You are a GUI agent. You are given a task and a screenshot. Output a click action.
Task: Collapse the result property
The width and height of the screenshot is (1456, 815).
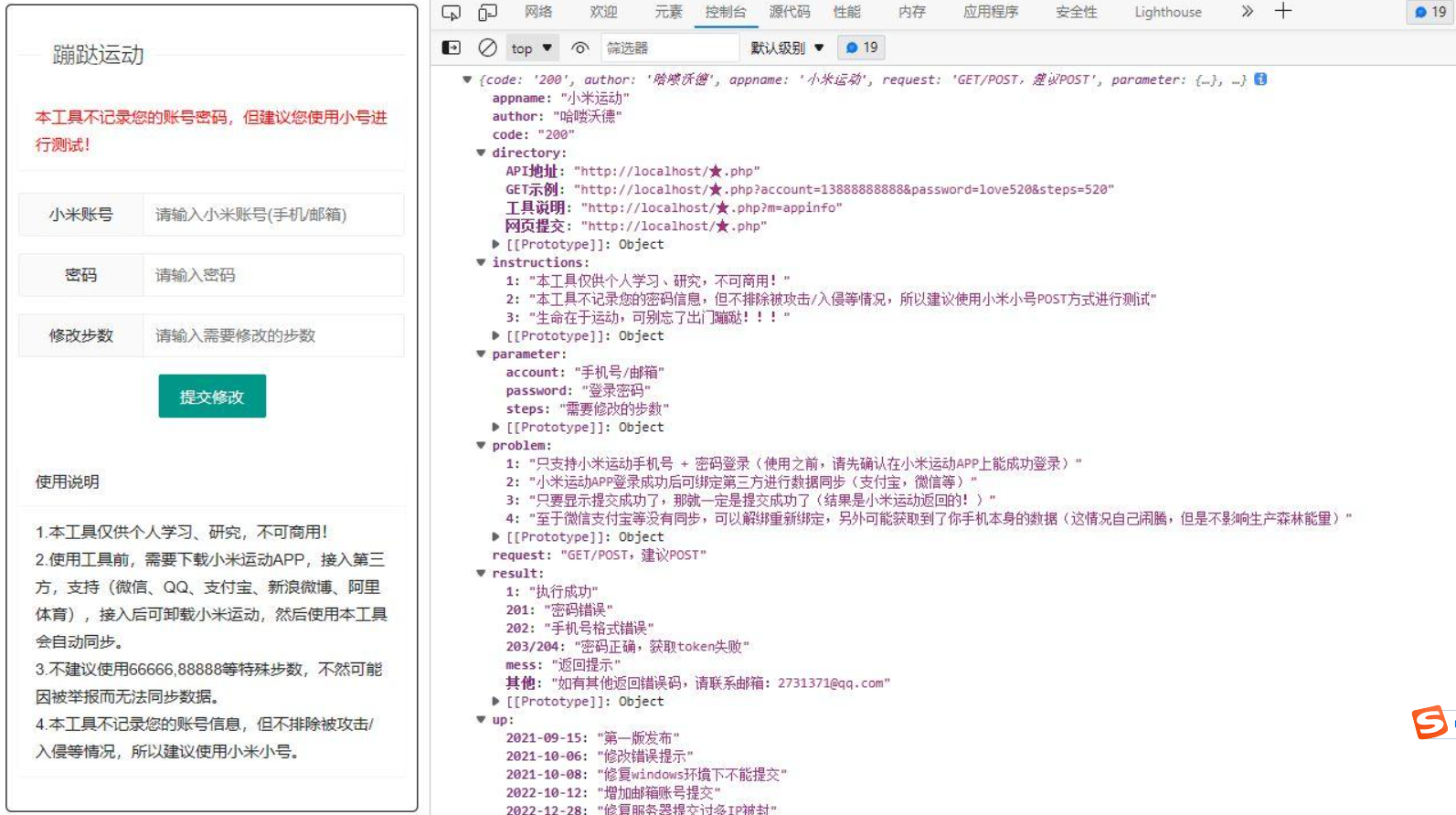pos(481,573)
